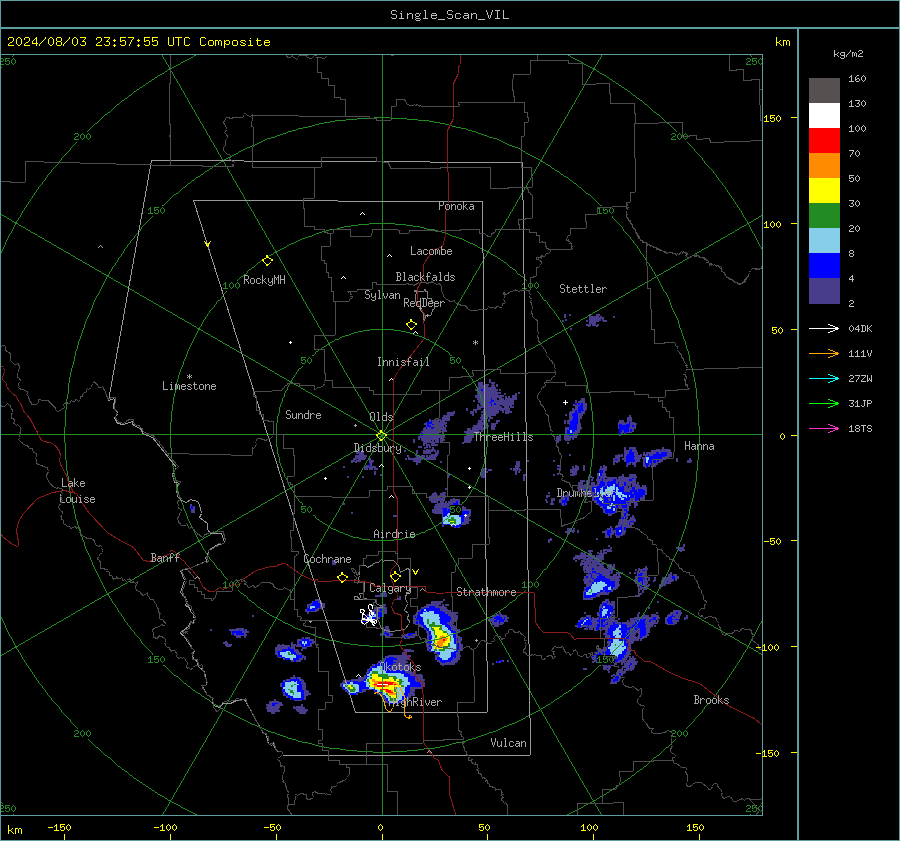
Task: Click the storm cell east of Calgary
Action: coord(440,634)
